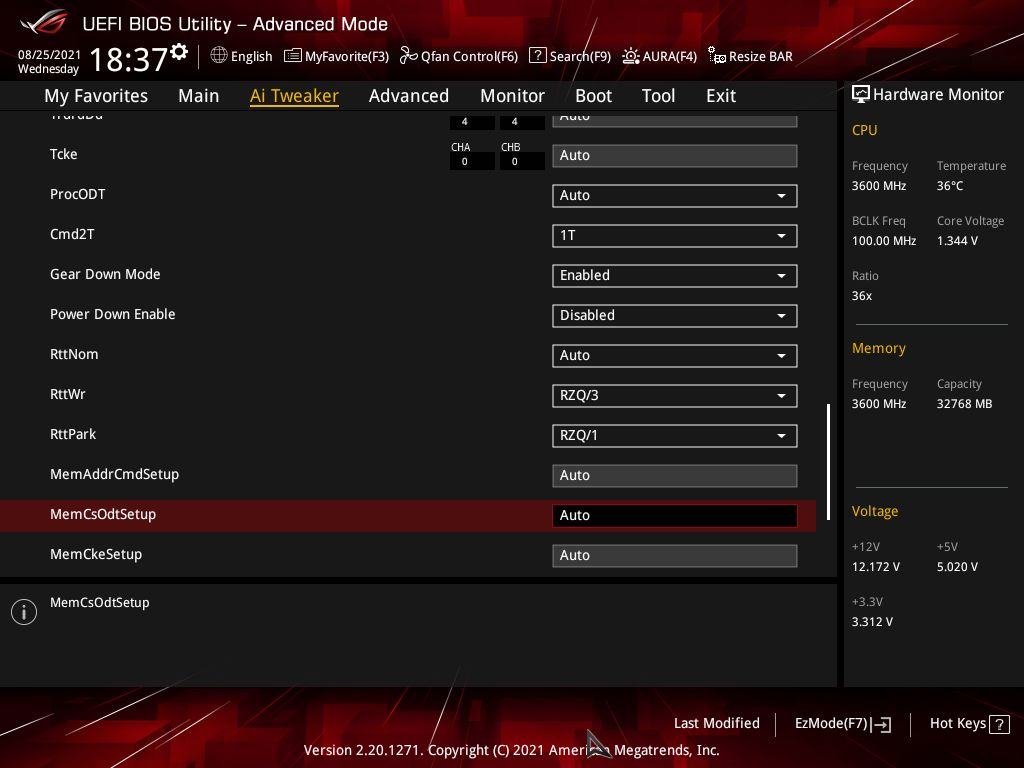Click the Hardware Monitor screen icon
1024x768 pixels.
pos(861,95)
